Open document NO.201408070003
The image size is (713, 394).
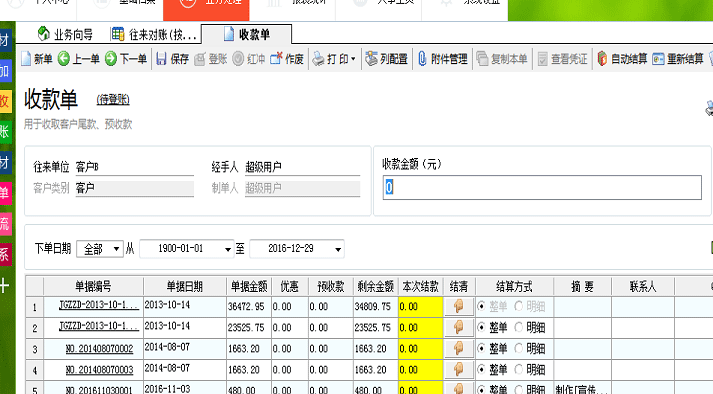coord(99,369)
